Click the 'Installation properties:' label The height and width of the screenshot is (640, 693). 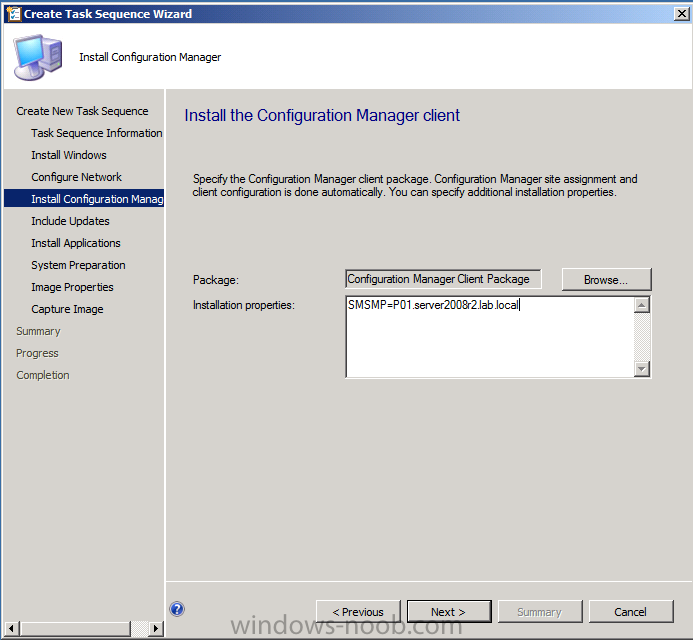[244, 305]
